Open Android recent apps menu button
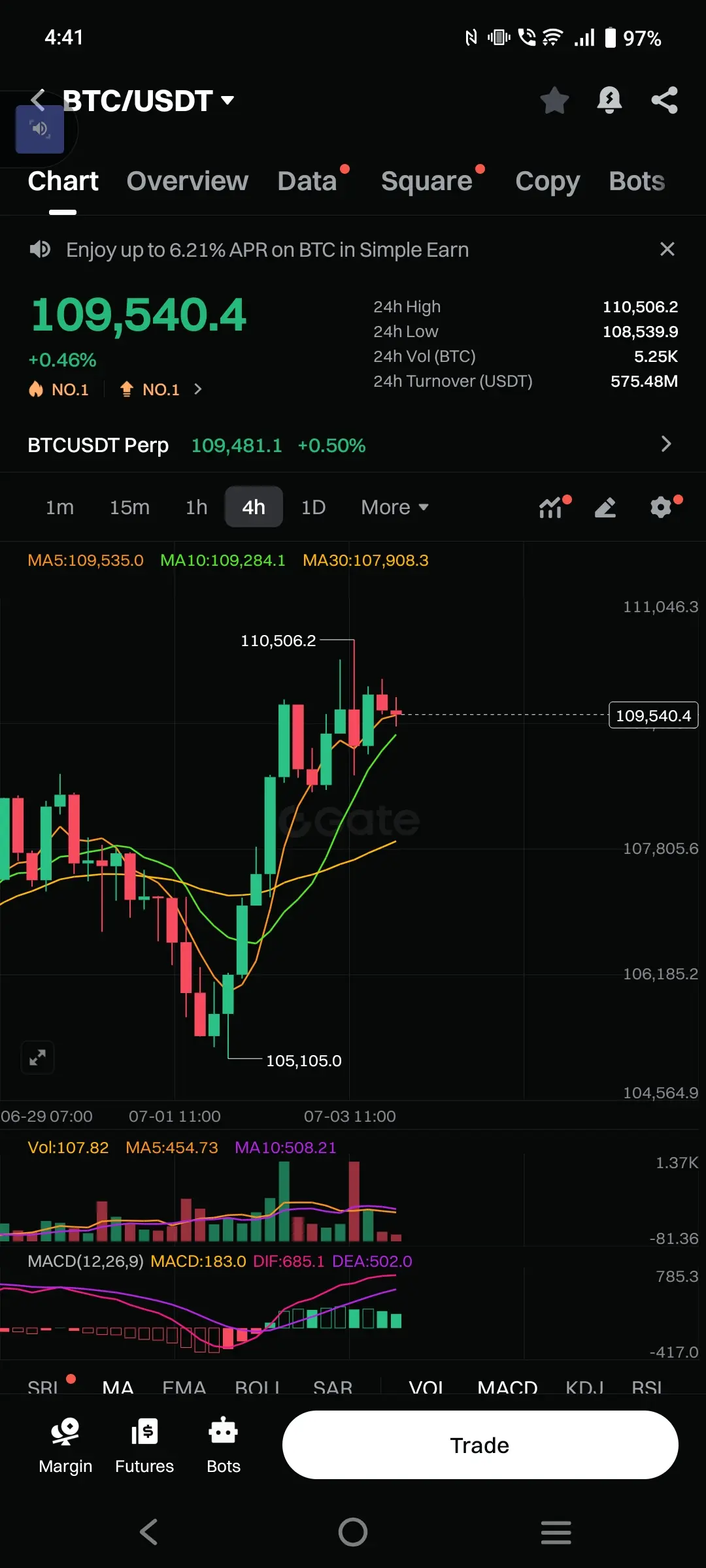This screenshot has width=706, height=1568. click(x=556, y=1532)
